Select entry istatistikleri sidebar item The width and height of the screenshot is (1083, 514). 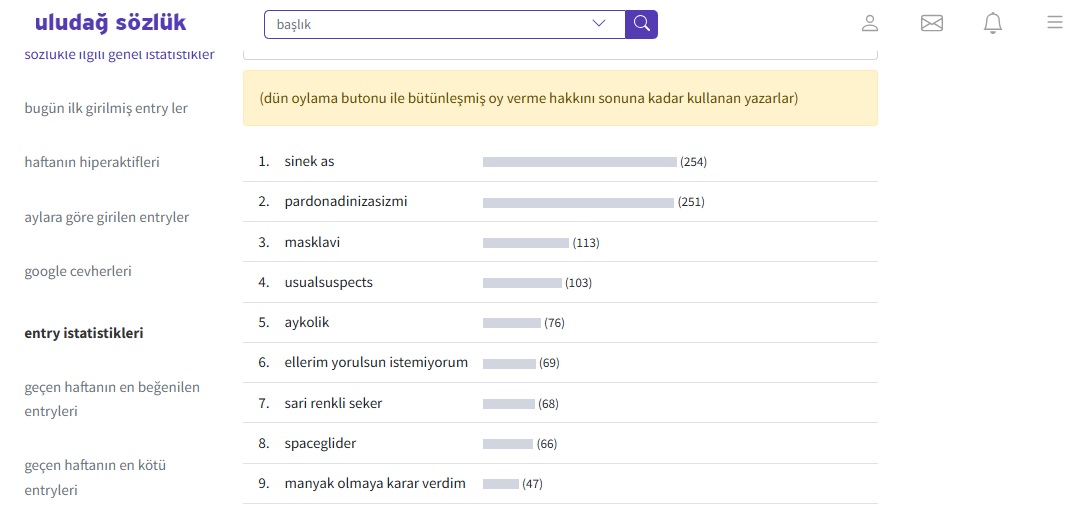pos(84,333)
